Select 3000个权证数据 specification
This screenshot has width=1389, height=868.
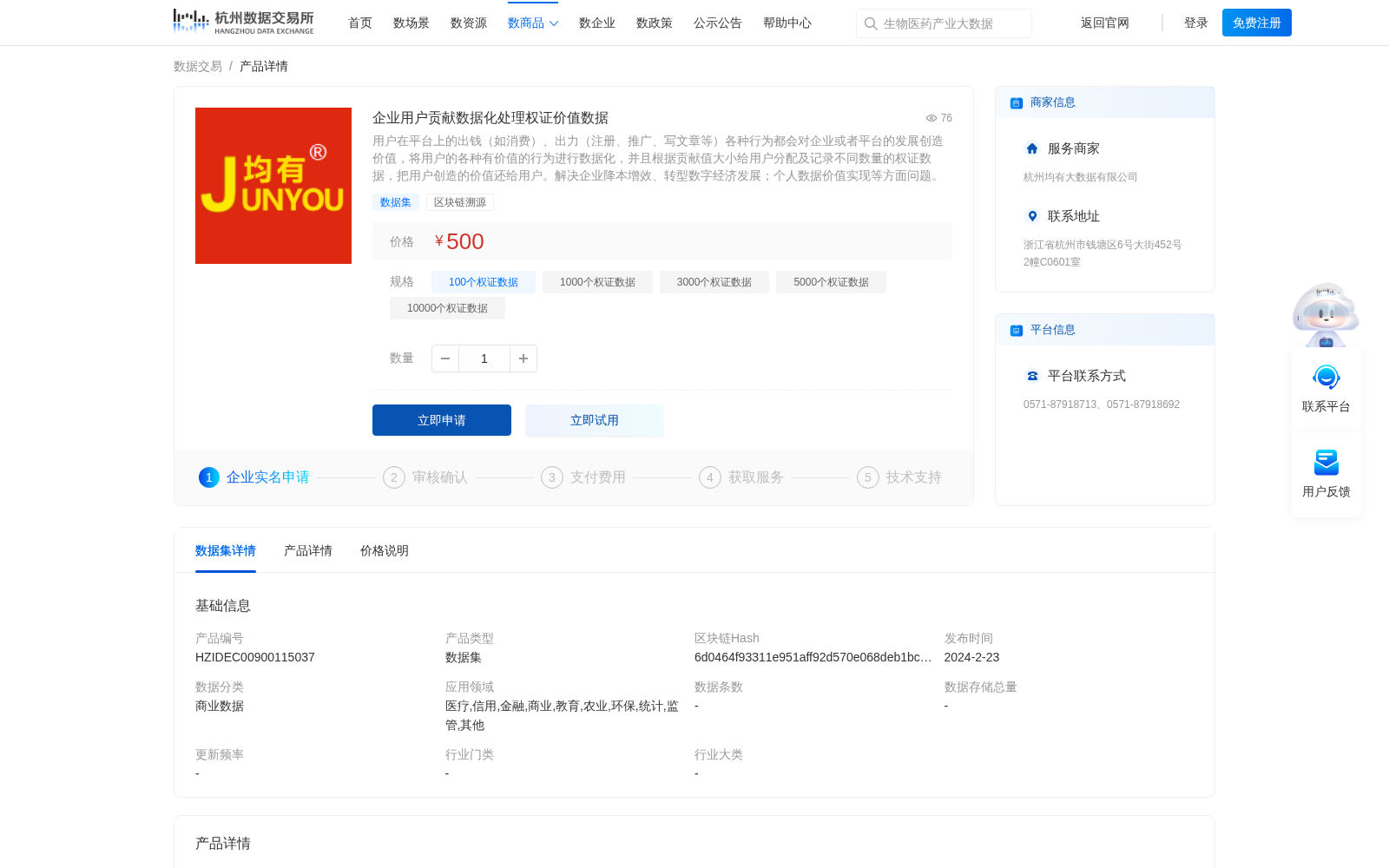714,282
